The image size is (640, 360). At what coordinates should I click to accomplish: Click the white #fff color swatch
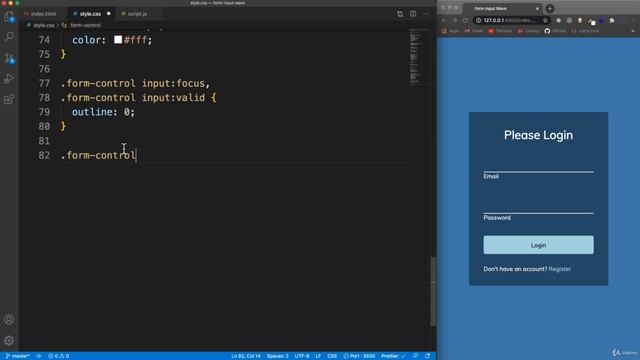(x=118, y=40)
